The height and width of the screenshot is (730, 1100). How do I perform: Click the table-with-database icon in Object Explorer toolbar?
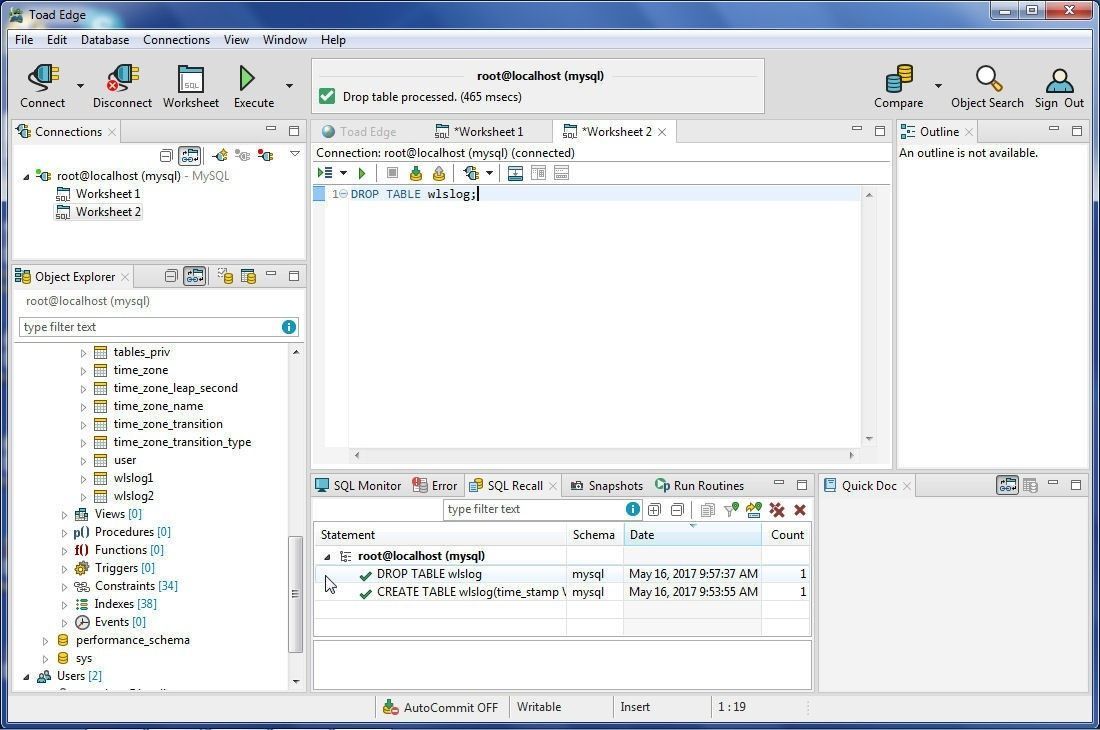tap(248, 276)
